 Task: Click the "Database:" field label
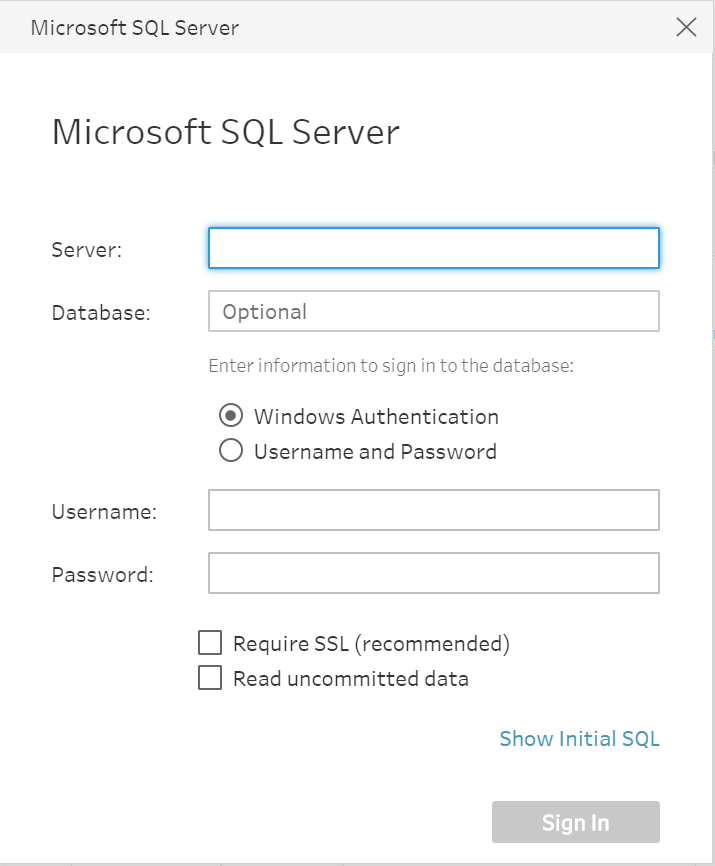(x=101, y=313)
